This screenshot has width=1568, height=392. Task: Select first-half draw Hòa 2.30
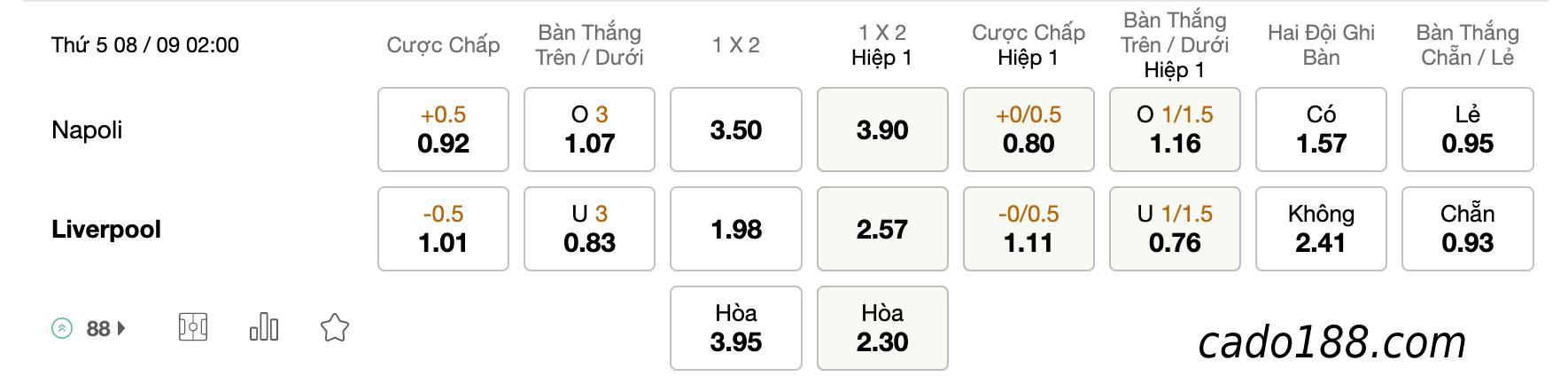[x=882, y=328]
